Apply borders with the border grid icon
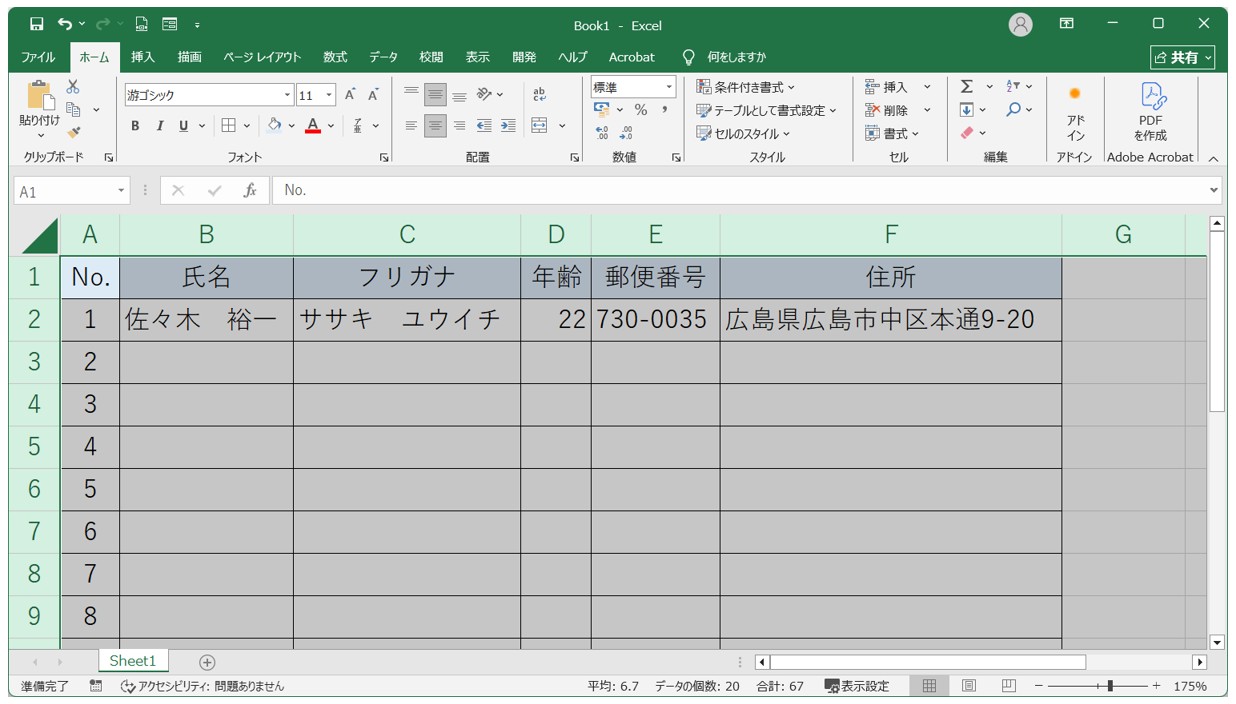 pyautogui.click(x=228, y=126)
